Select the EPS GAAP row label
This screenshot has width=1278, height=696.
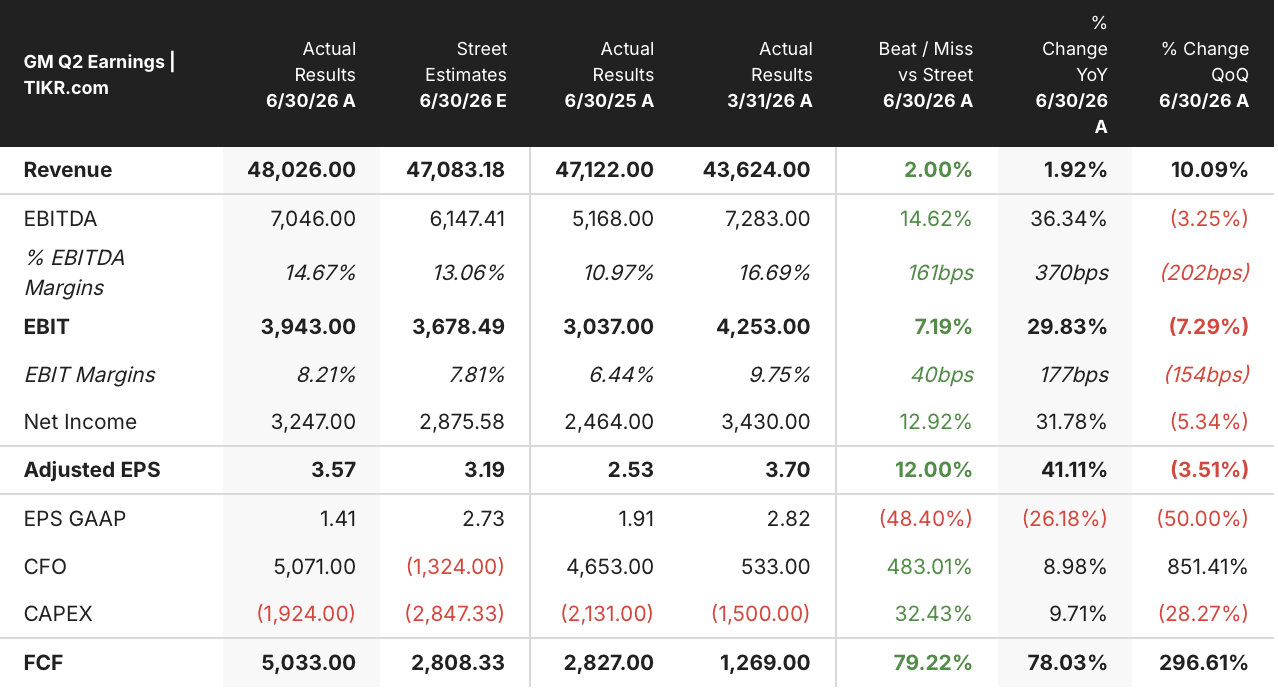point(75,519)
